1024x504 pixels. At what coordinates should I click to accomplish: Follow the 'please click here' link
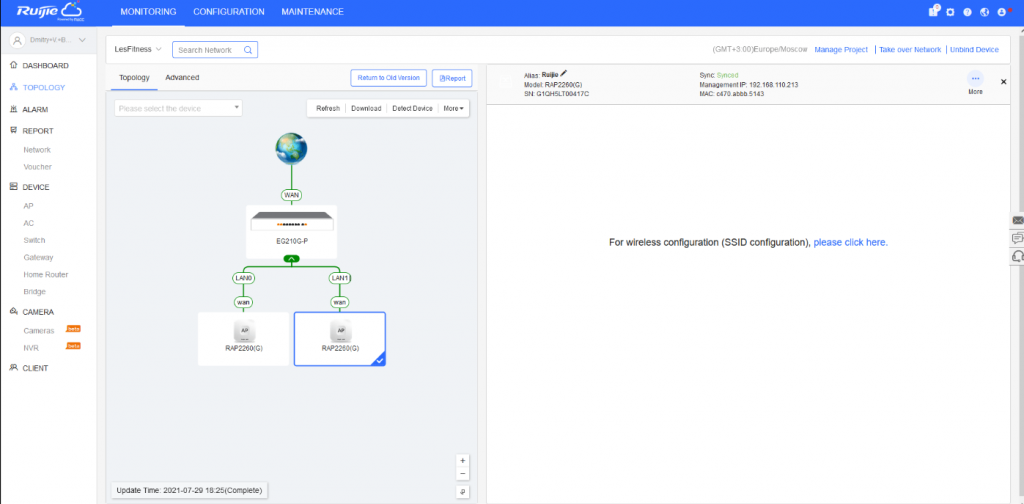(850, 242)
